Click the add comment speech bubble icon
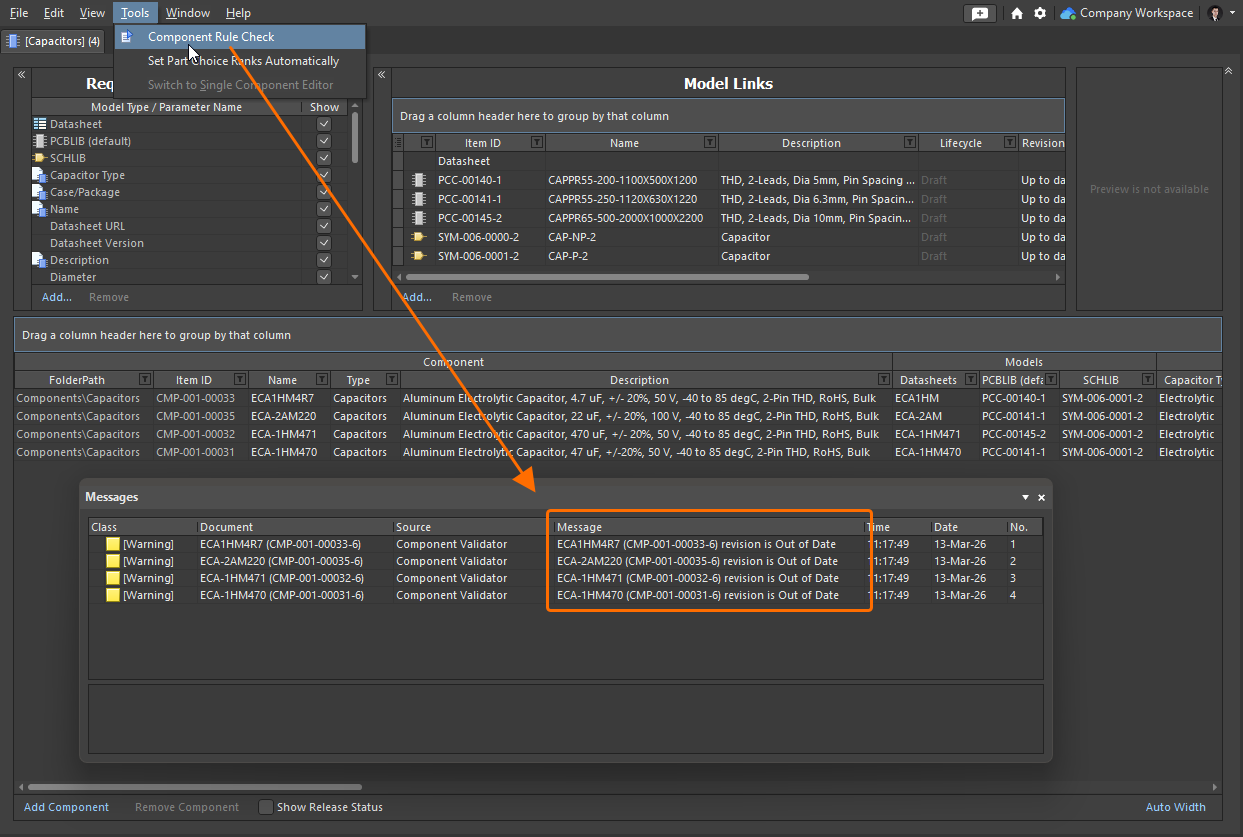The width and height of the screenshot is (1243, 837). tap(979, 13)
